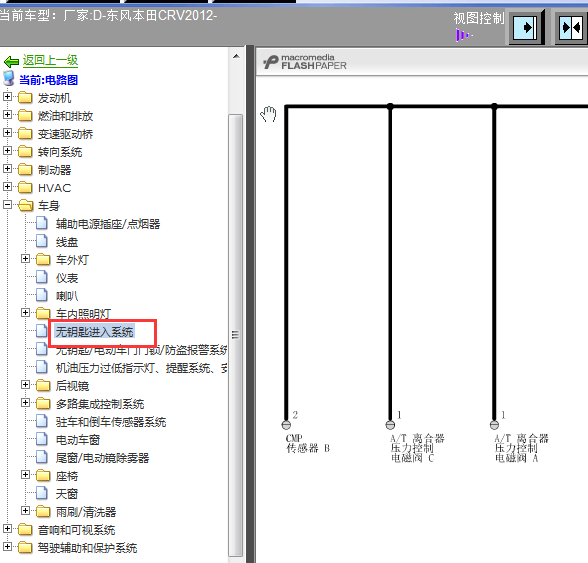Click the 音响和可视系统 folder icon
Viewport: 588px width, 563px height.
click(x=25, y=530)
